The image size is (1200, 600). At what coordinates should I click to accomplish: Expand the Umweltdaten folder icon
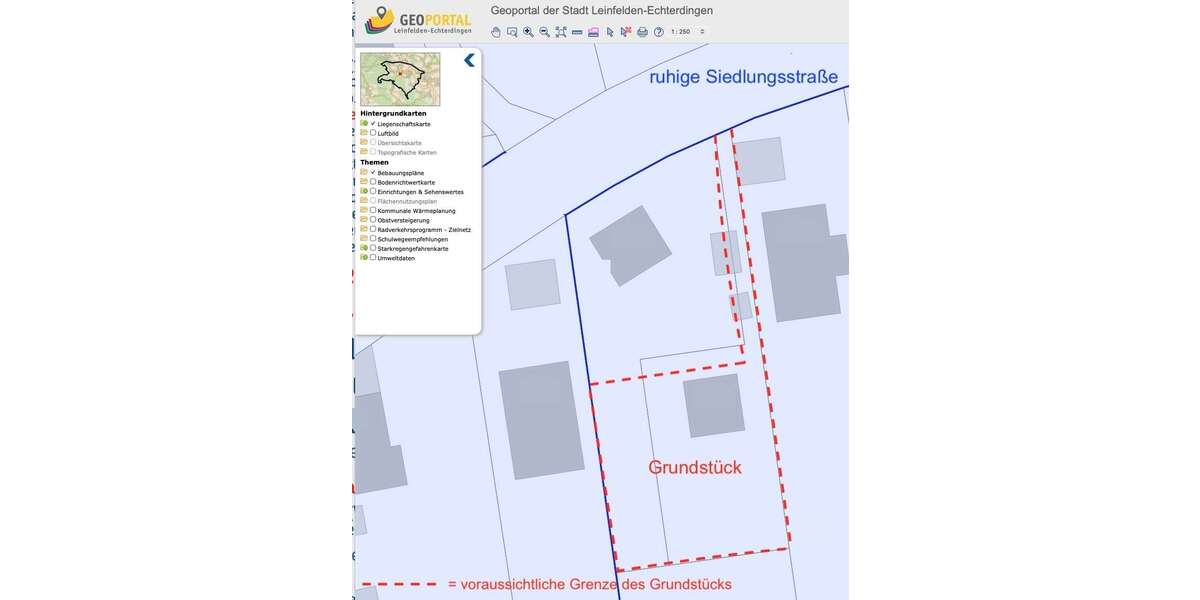pyautogui.click(x=364, y=258)
